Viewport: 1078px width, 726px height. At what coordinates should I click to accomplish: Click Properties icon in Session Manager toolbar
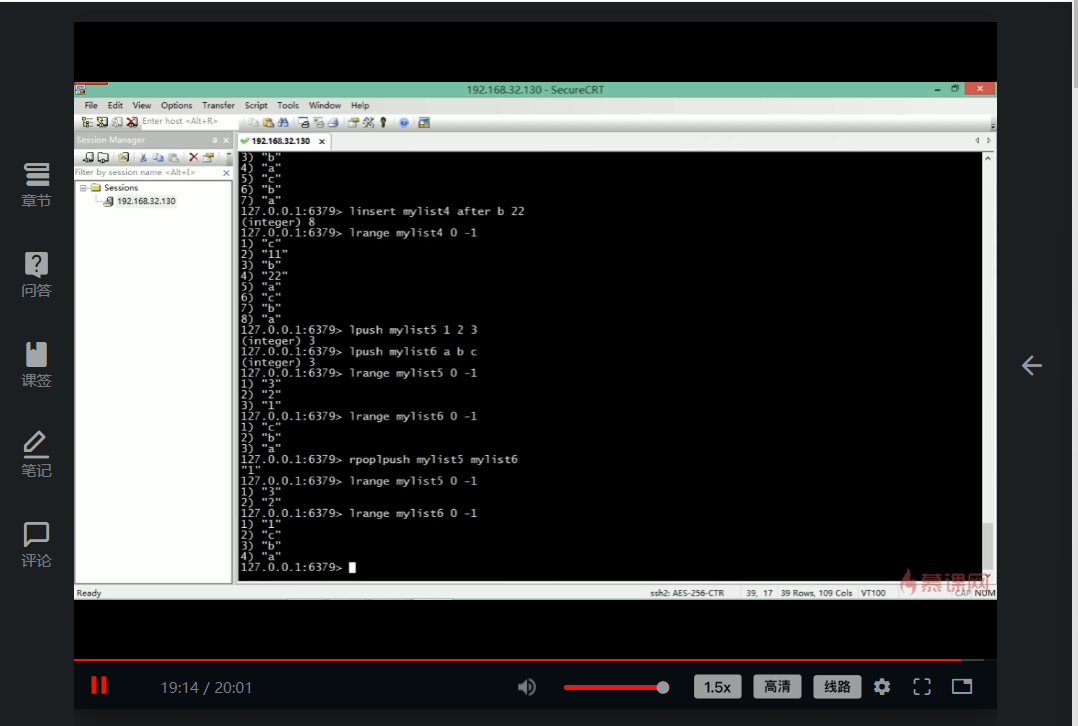[x=208, y=157]
